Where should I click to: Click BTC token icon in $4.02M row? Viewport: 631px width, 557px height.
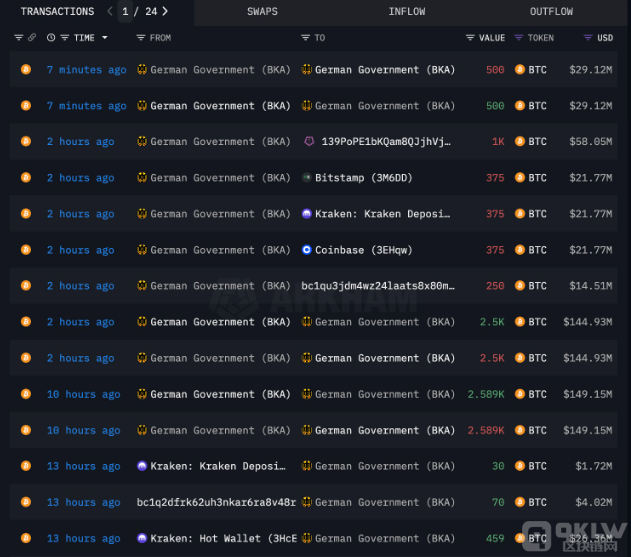coord(520,502)
